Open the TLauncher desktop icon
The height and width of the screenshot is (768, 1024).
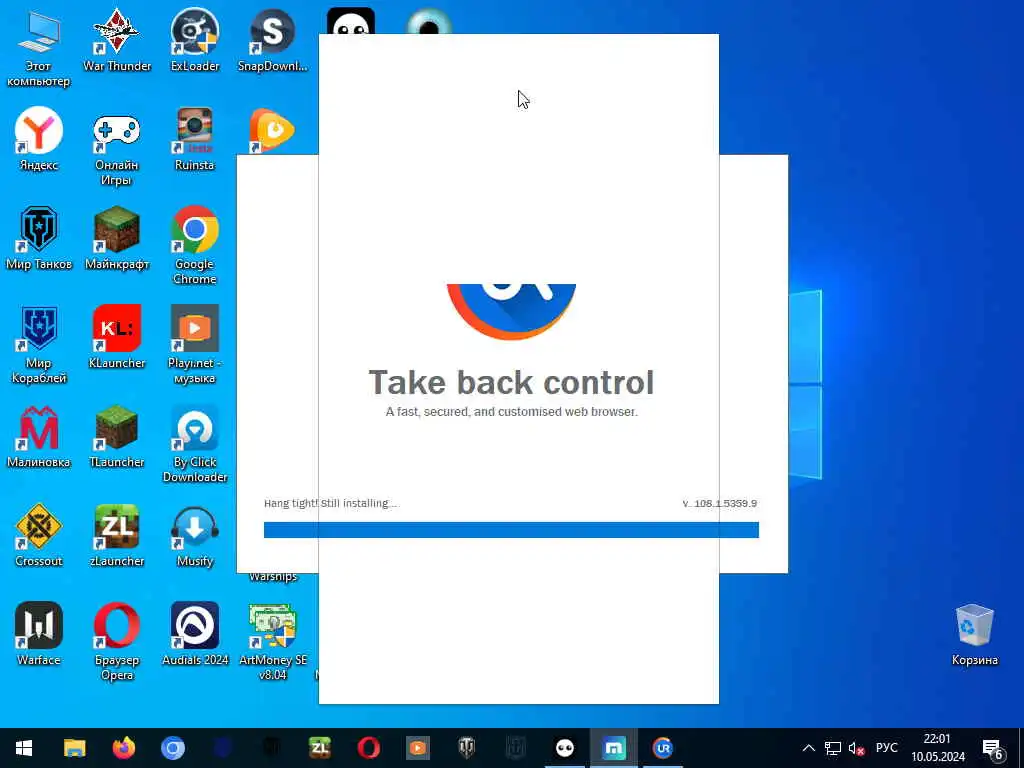tap(117, 437)
